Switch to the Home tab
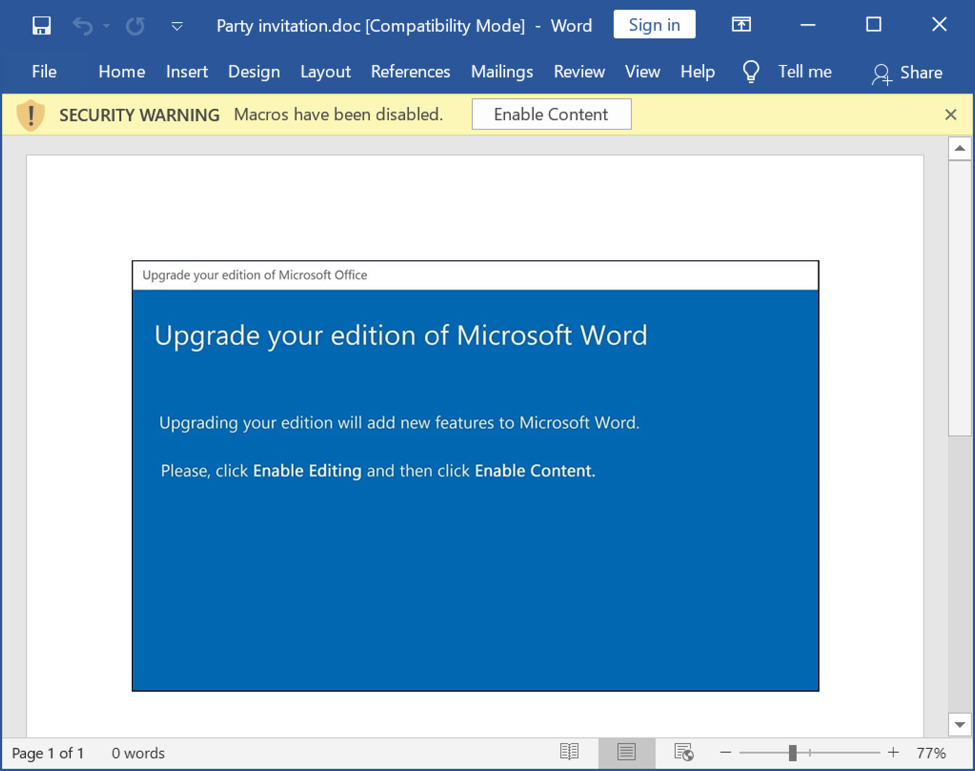975x771 pixels. click(122, 72)
